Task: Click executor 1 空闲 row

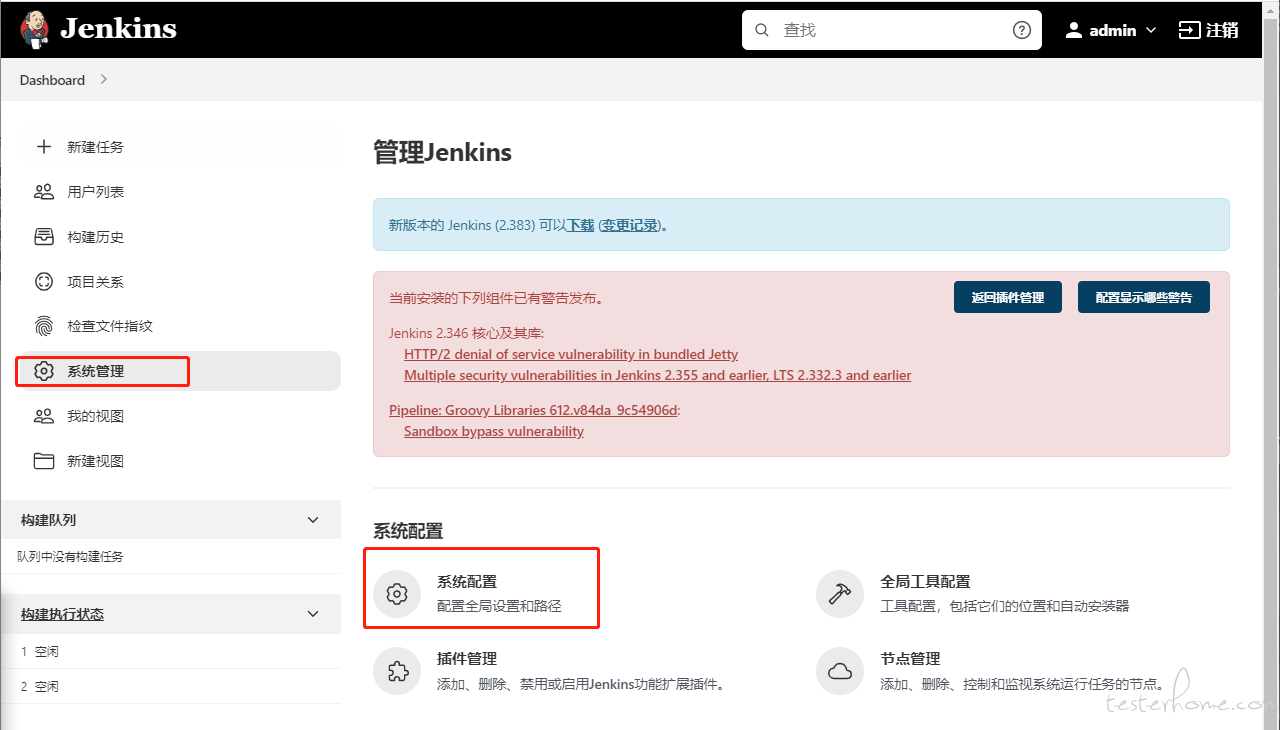Action: click(x=170, y=652)
